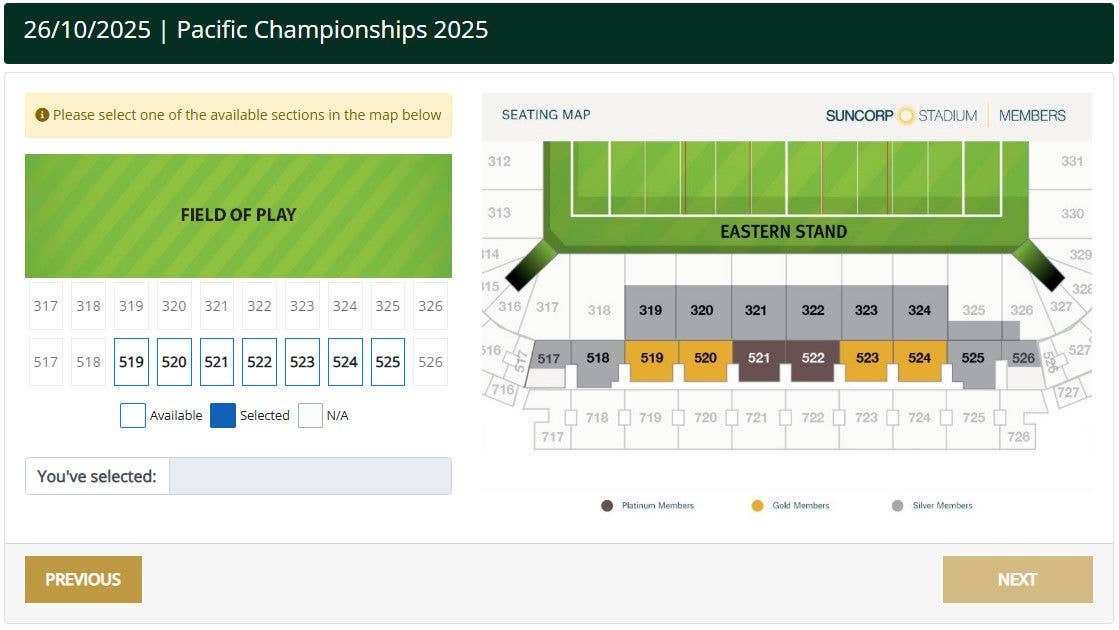
Task: Choose section 524 in the selection grid
Action: pyautogui.click(x=345, y=362)
